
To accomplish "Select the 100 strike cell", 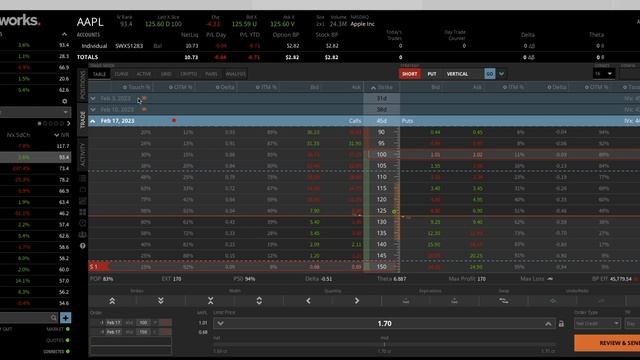I will [381, 155].
